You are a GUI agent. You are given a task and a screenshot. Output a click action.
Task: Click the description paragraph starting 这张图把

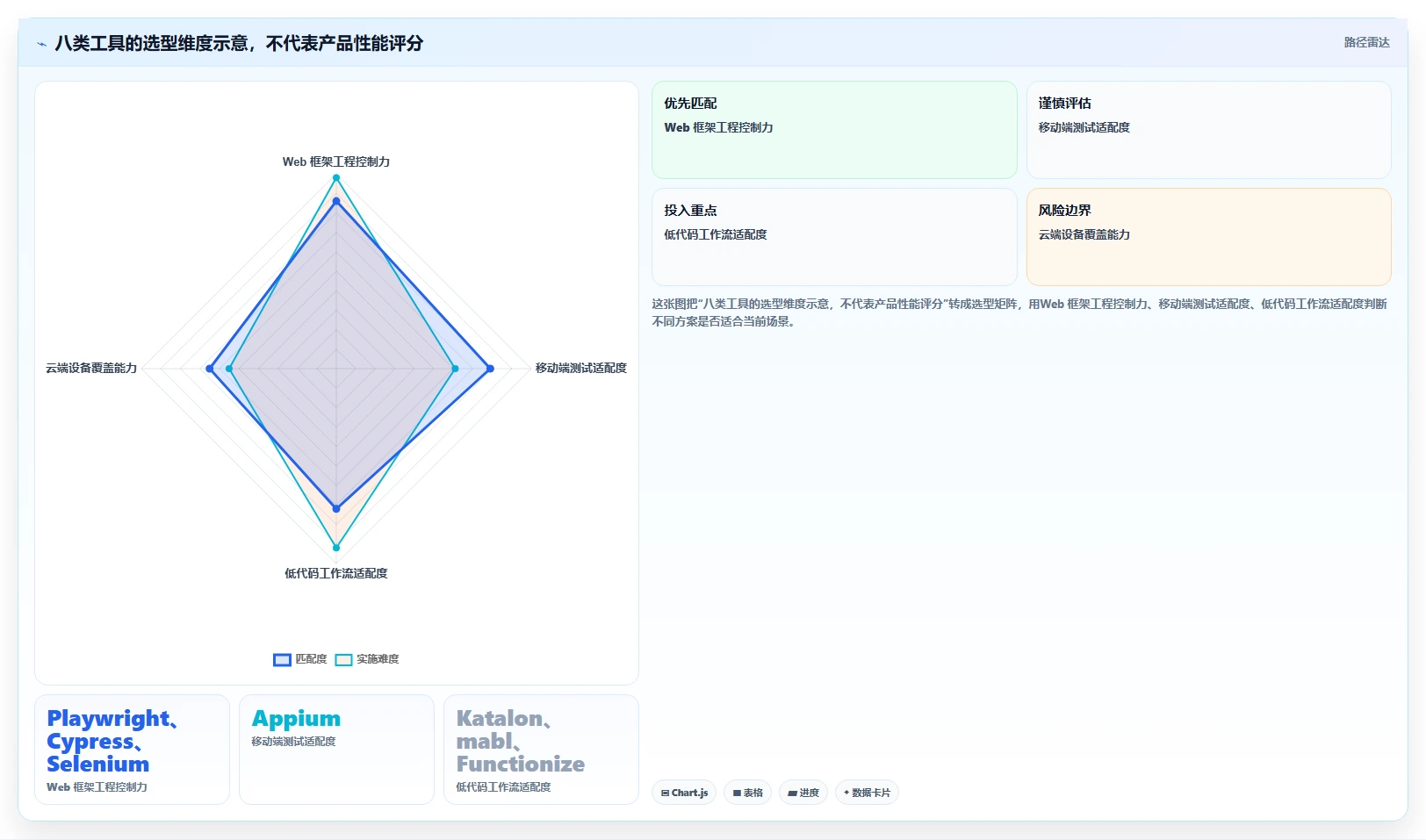tap(1019, 312)
